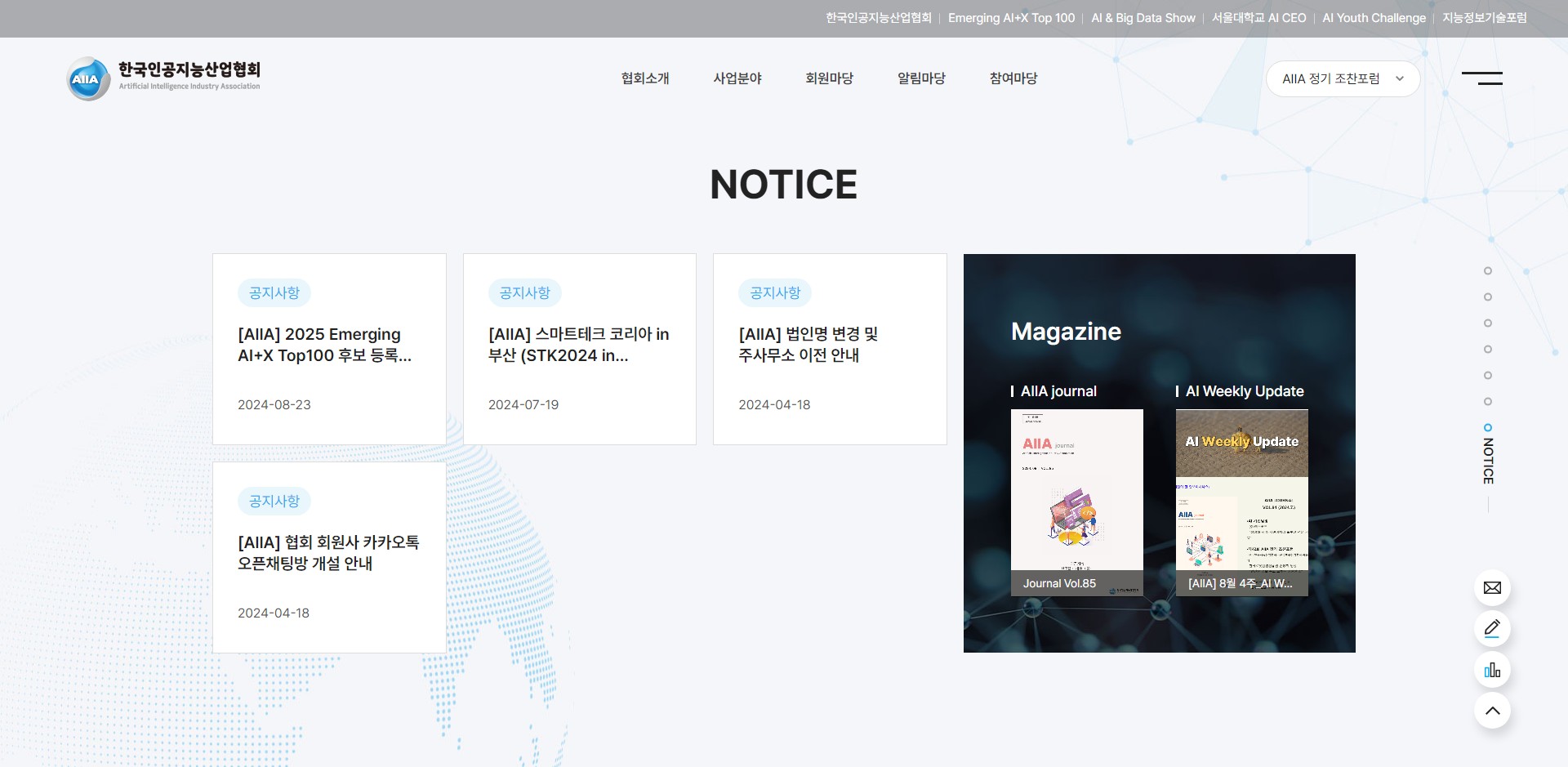Visit the 서울대학교 AI CEO link

(1258, 18)
